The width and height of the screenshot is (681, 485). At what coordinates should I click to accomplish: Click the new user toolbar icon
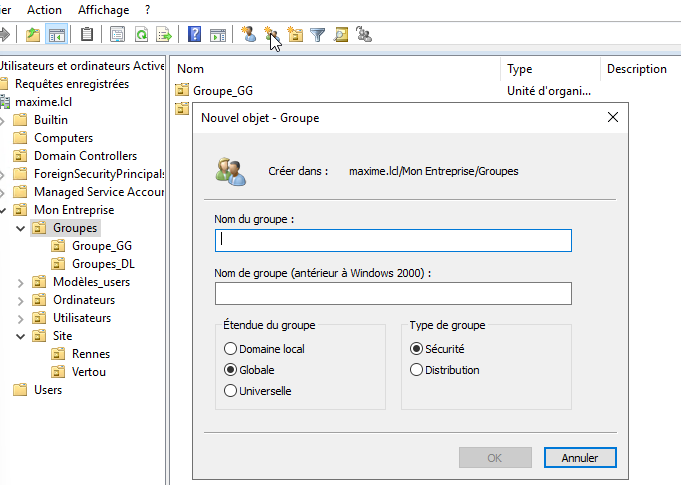click(x=249, y=35)
